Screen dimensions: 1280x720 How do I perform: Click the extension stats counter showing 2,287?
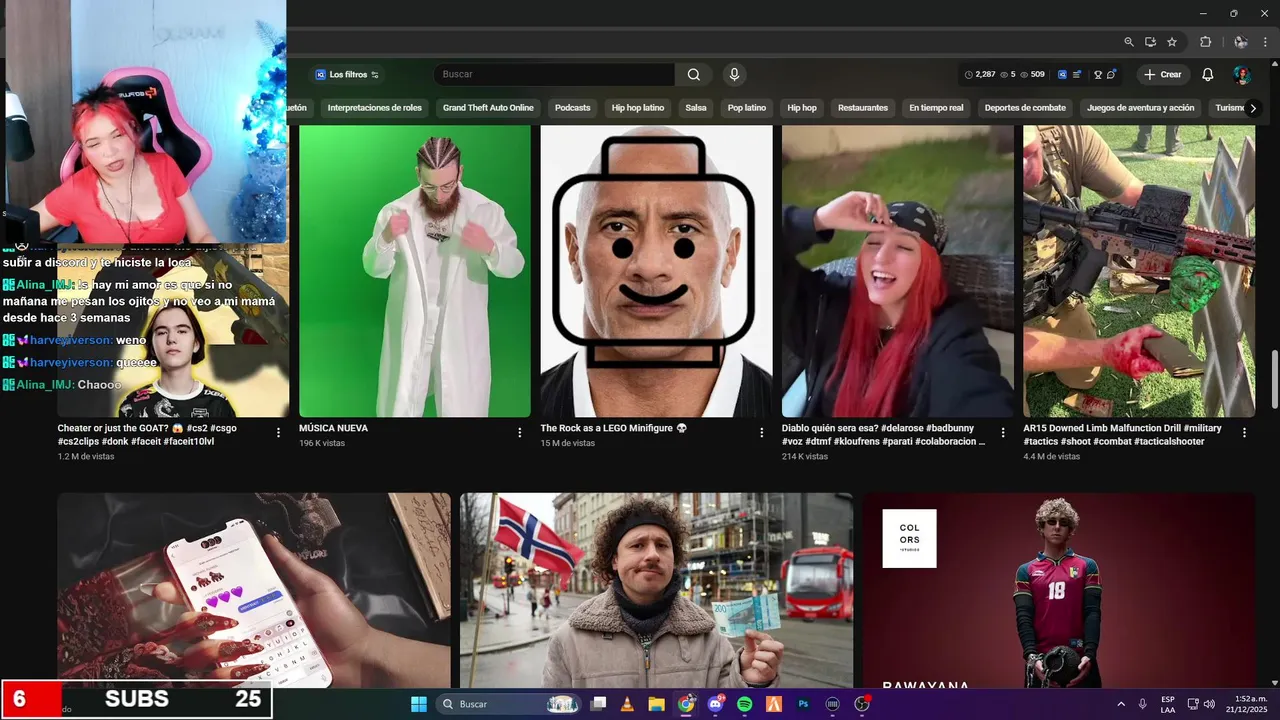pos(1004,75)
